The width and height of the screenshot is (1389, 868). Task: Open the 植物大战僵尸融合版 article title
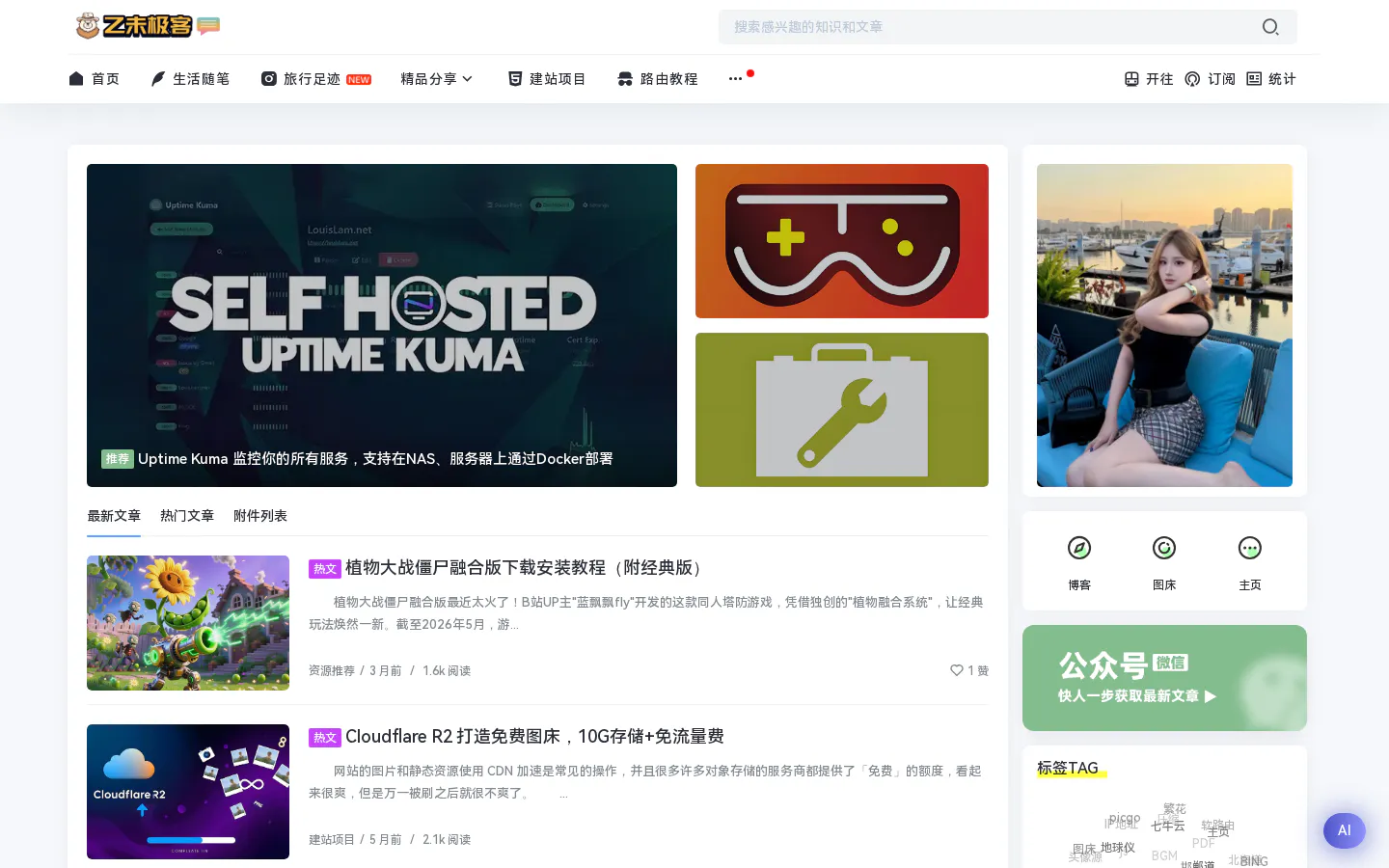[x=527, y=568]
